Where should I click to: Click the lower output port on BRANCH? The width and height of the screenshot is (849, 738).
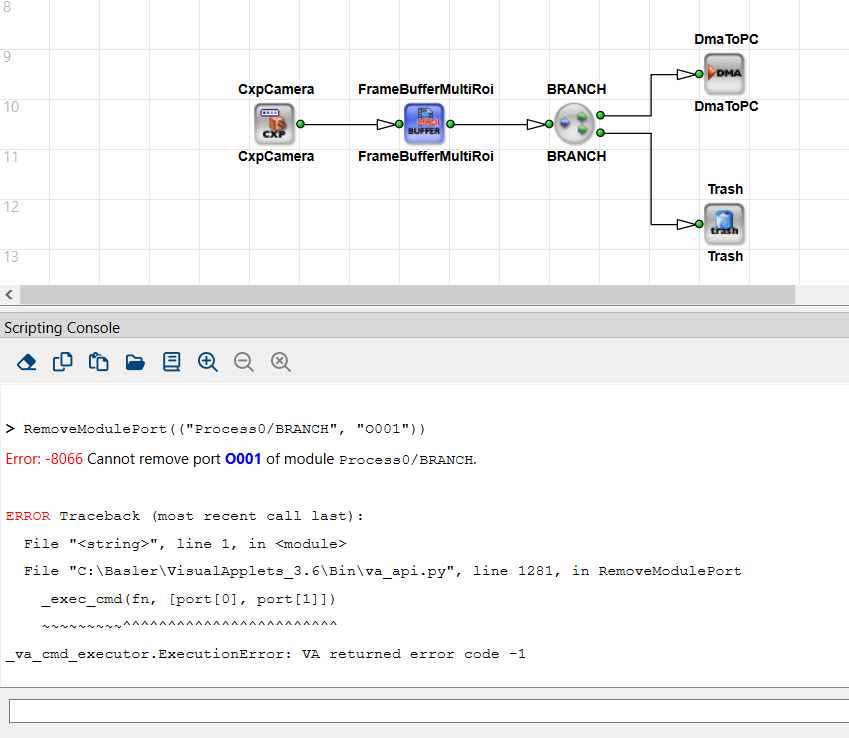[x=600, y=133]
